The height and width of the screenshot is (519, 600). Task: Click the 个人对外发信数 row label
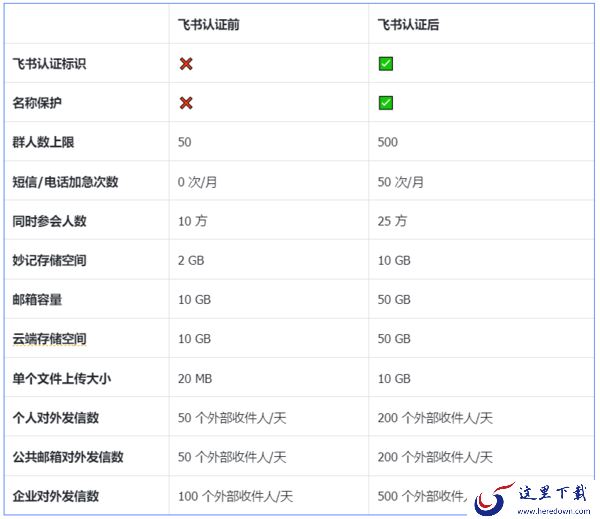pyautogui.click(x=56, y=418)
